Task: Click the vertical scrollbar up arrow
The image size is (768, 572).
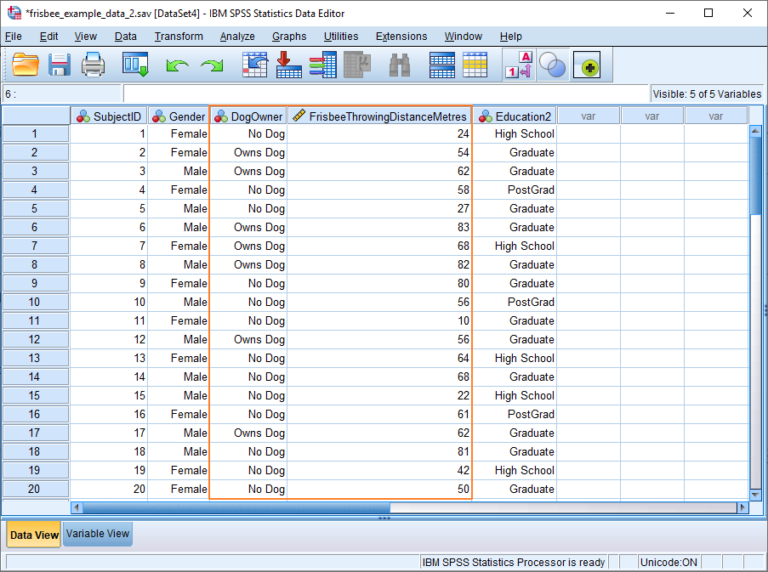Action: click(x=755, y=131)
